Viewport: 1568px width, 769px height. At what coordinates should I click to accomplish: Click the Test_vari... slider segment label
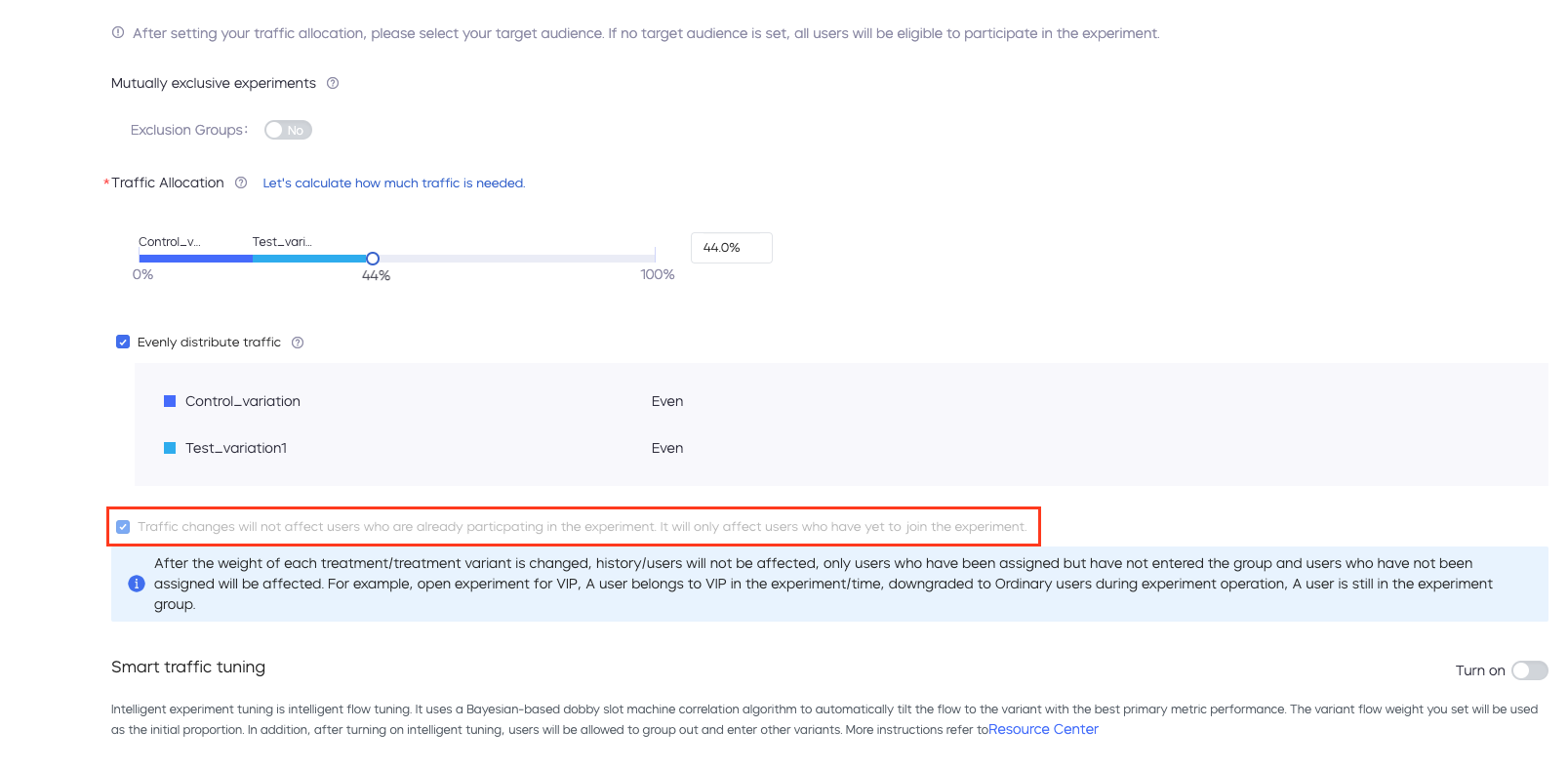[x=282, y=241]
